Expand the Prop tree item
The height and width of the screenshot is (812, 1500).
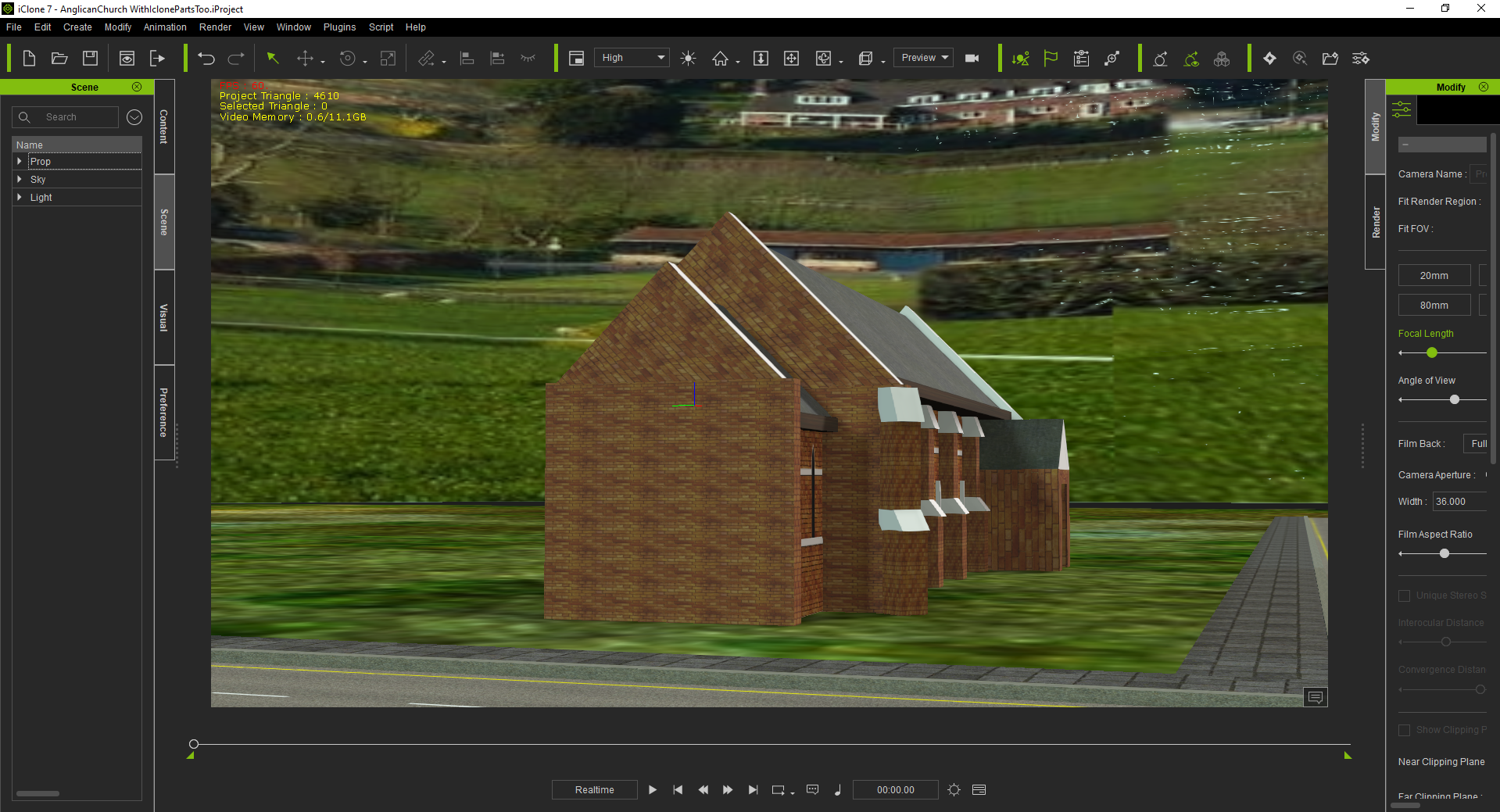[x=20, y=161]
